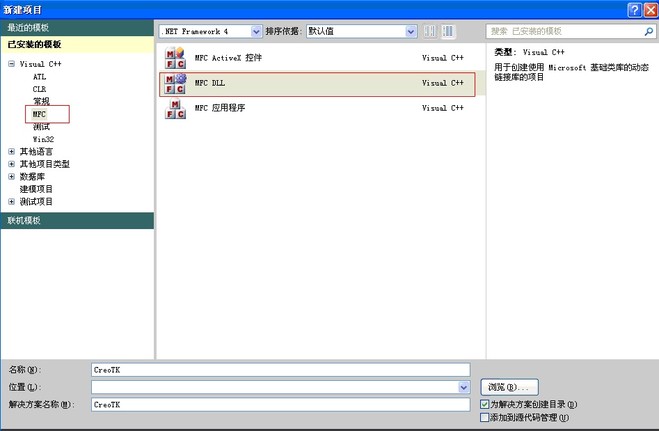Switch to 联机模板 section
The width and height of the screenshot is (659, 431).
[x=77, y=220]
